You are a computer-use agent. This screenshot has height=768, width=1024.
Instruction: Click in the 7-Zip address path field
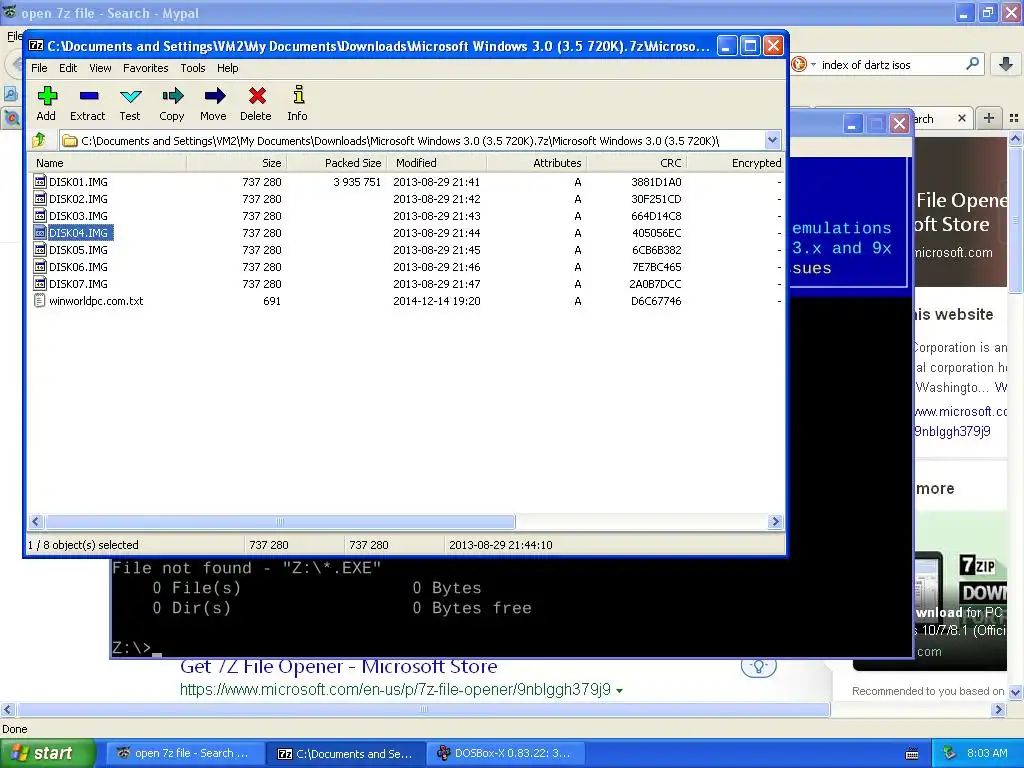[x=413, y=140]
